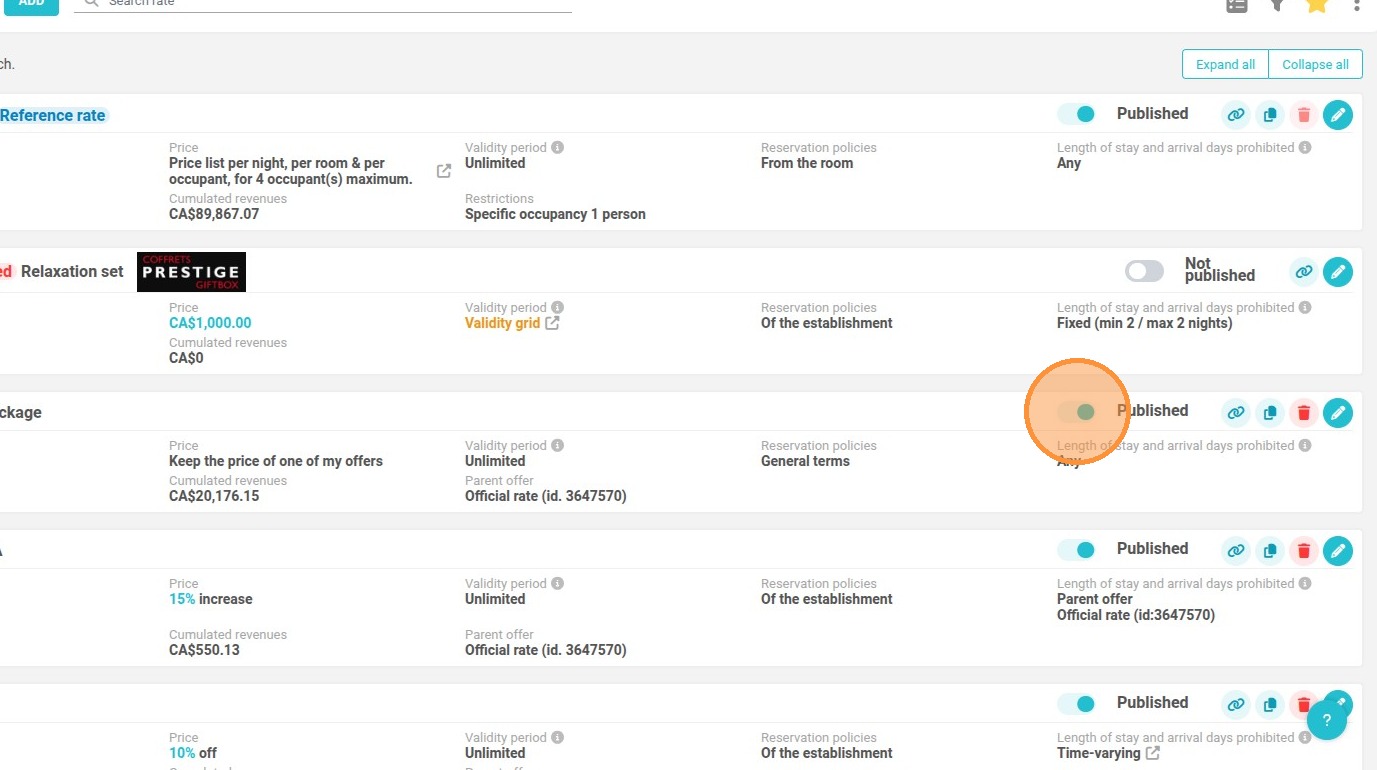1377x770 pixels.
Task: Edit the offer with General terms policies
Action: [1338, 412]
